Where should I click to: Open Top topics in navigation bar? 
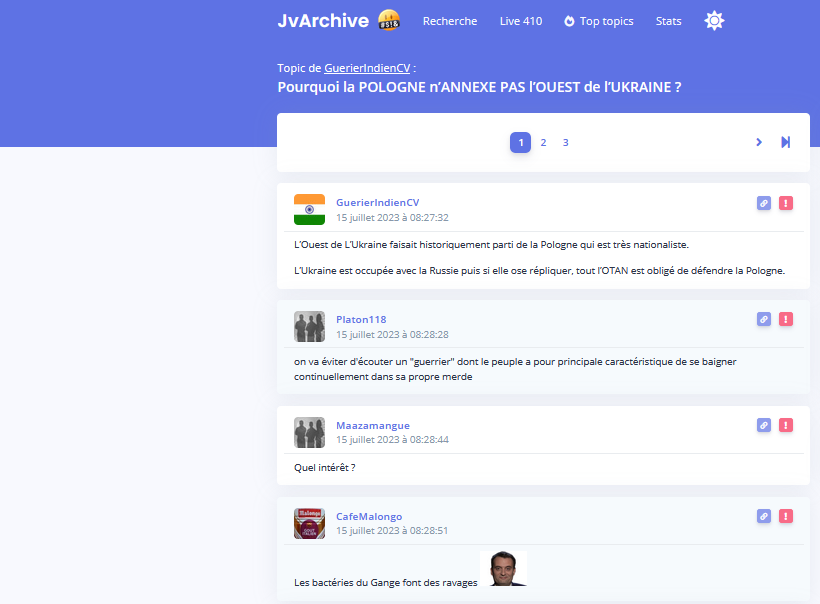(x=598, y=21)
